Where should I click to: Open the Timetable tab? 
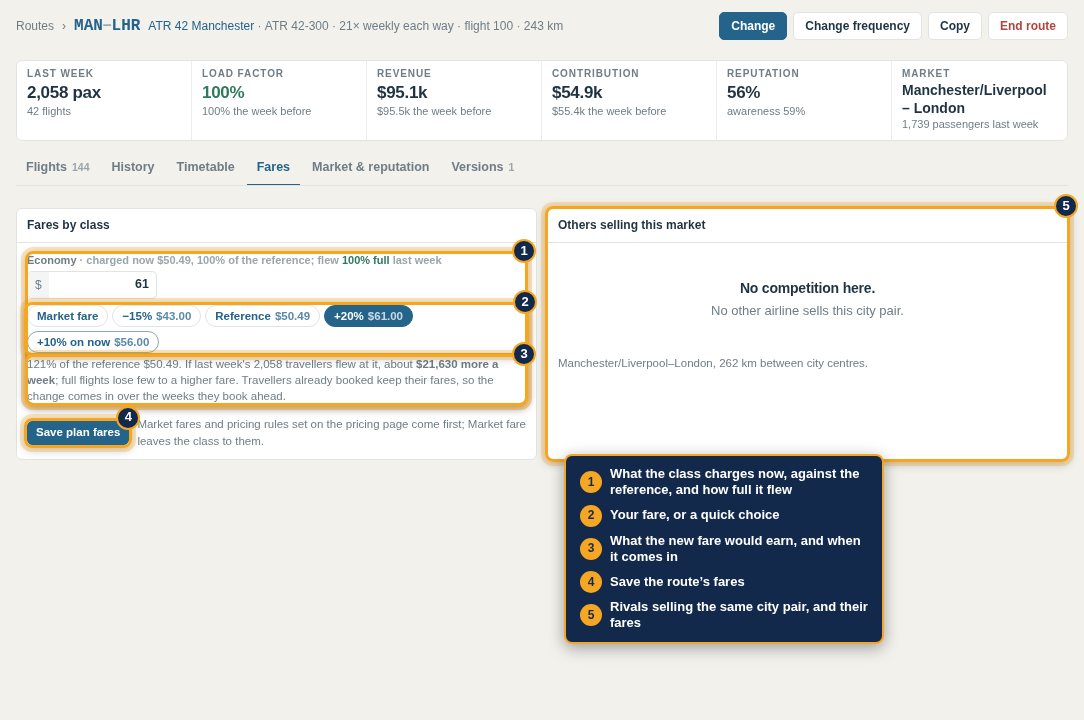205,167
